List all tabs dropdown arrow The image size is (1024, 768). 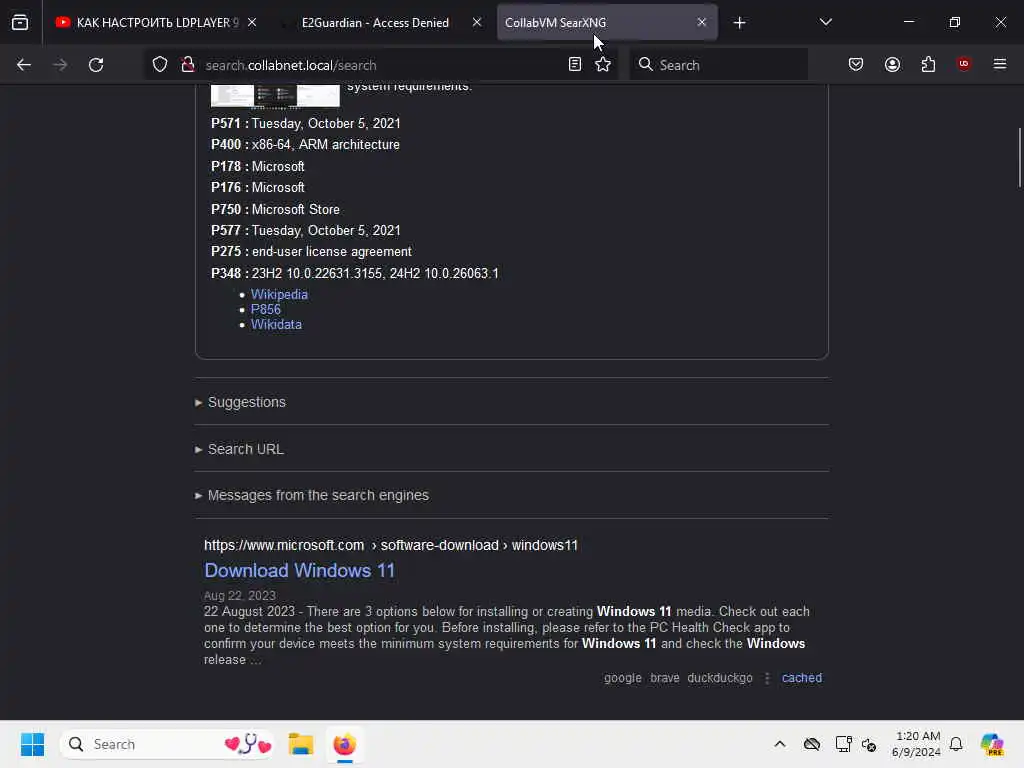[825, 22]
